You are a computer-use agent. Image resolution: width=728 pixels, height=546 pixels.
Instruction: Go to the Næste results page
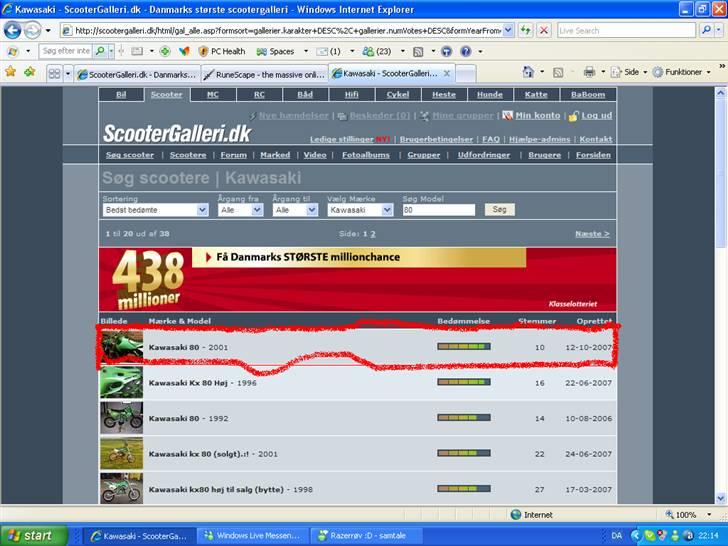coord(591,233)
